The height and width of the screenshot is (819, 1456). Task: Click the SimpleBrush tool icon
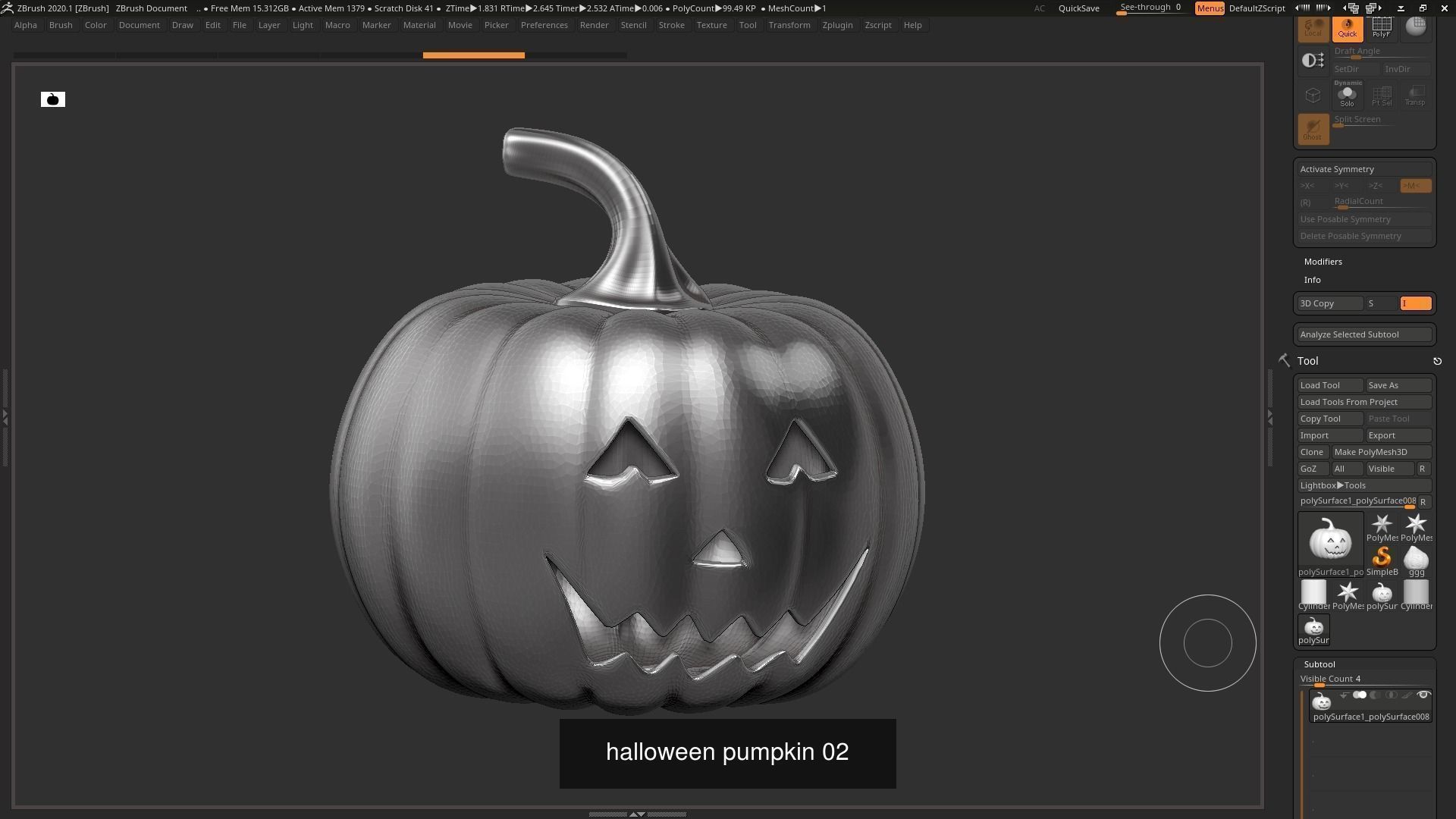[x=1382, y=561]
